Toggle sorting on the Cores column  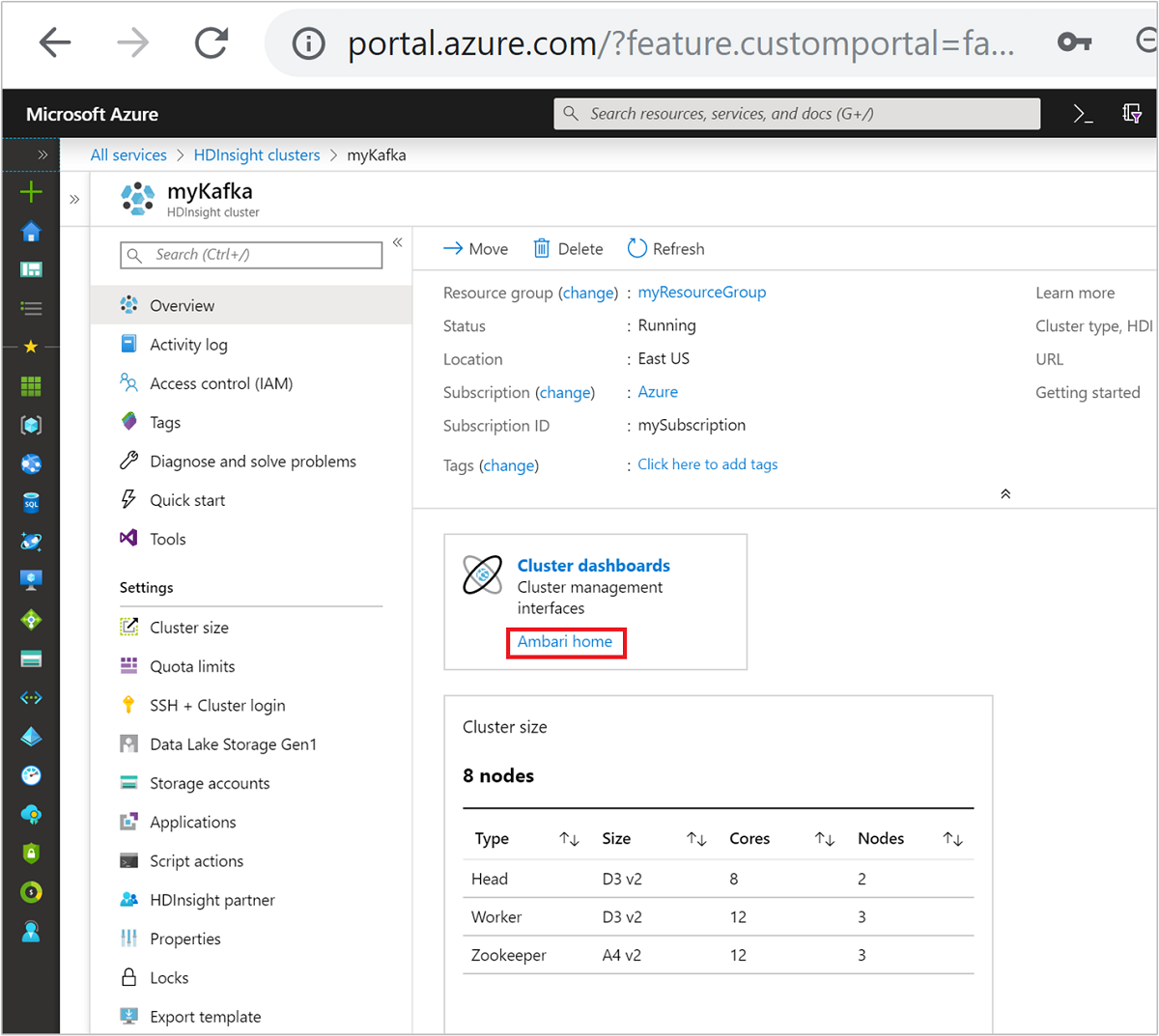[823, 838]
